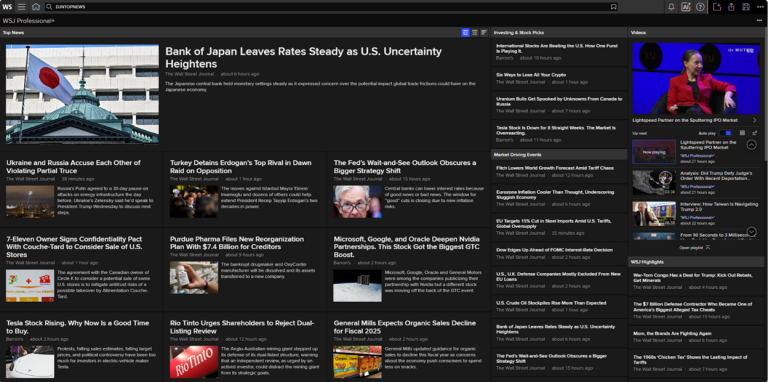Image resolution: width=768 pixels, height=382 pixels.
Task: Click the save floppy-disk icon
Action: coord(746,7)
